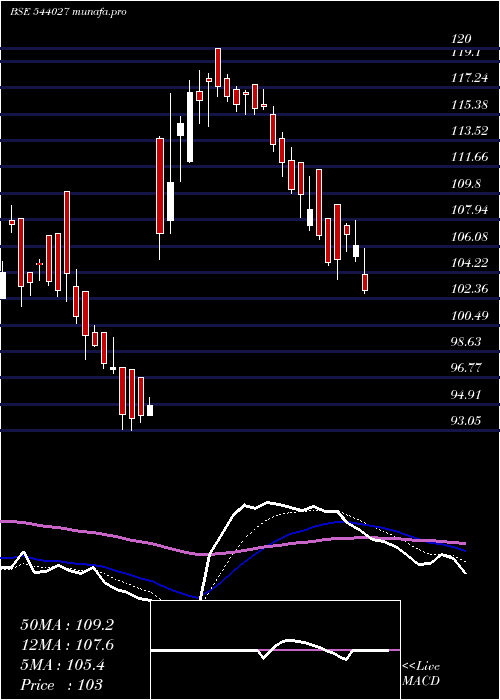Image resolution: width=500 pixels, height=700 pixels.
Task: Click the '50MA : 109.2' reading
Action: click(x=67, y=625)
